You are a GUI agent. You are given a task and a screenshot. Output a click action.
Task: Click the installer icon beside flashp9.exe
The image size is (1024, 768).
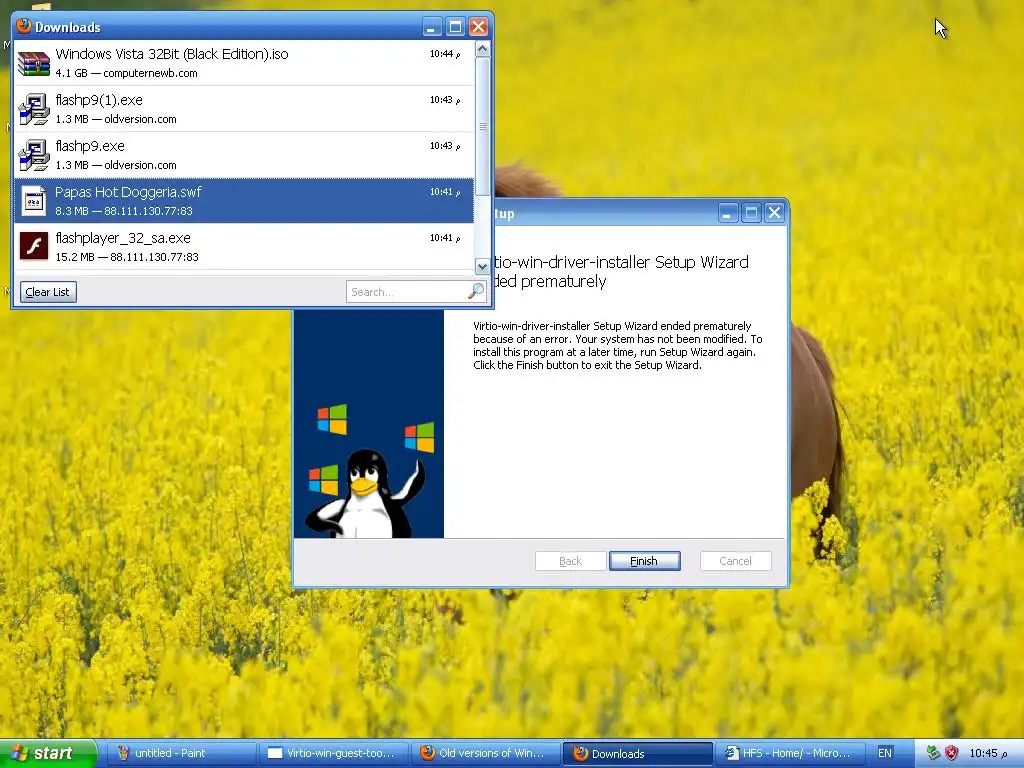pyautogui.click(x=33, y=155)
